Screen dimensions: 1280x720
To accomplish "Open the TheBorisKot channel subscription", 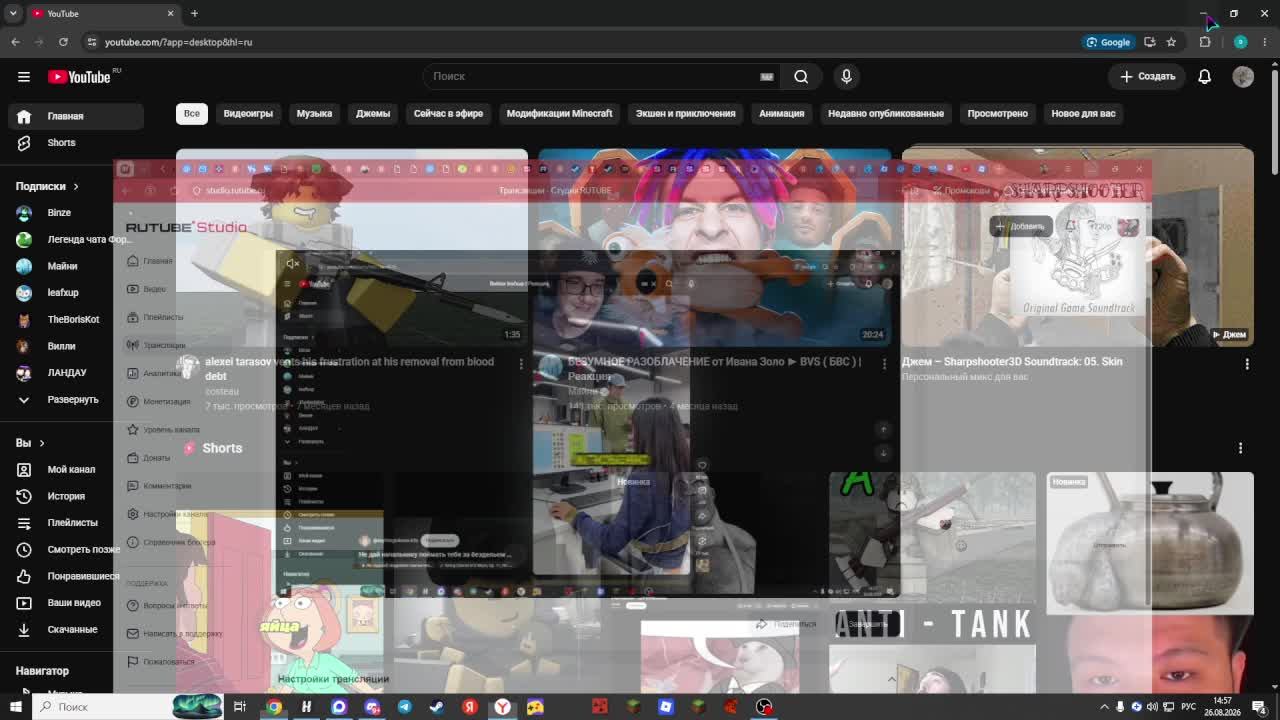I will pyautogui.click(x=78, y=319).
